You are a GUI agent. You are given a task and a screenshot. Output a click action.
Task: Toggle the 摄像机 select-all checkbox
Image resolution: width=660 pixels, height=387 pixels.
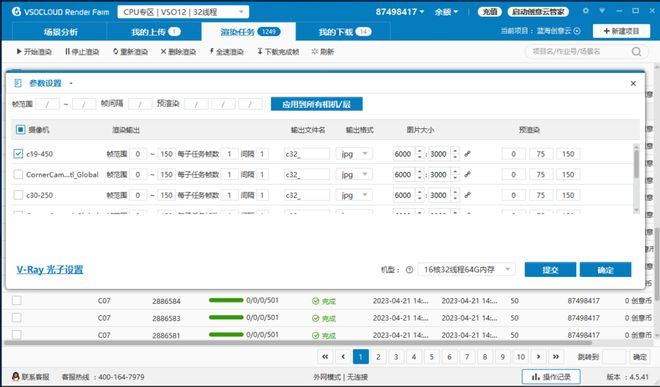[x=20, y=129]
